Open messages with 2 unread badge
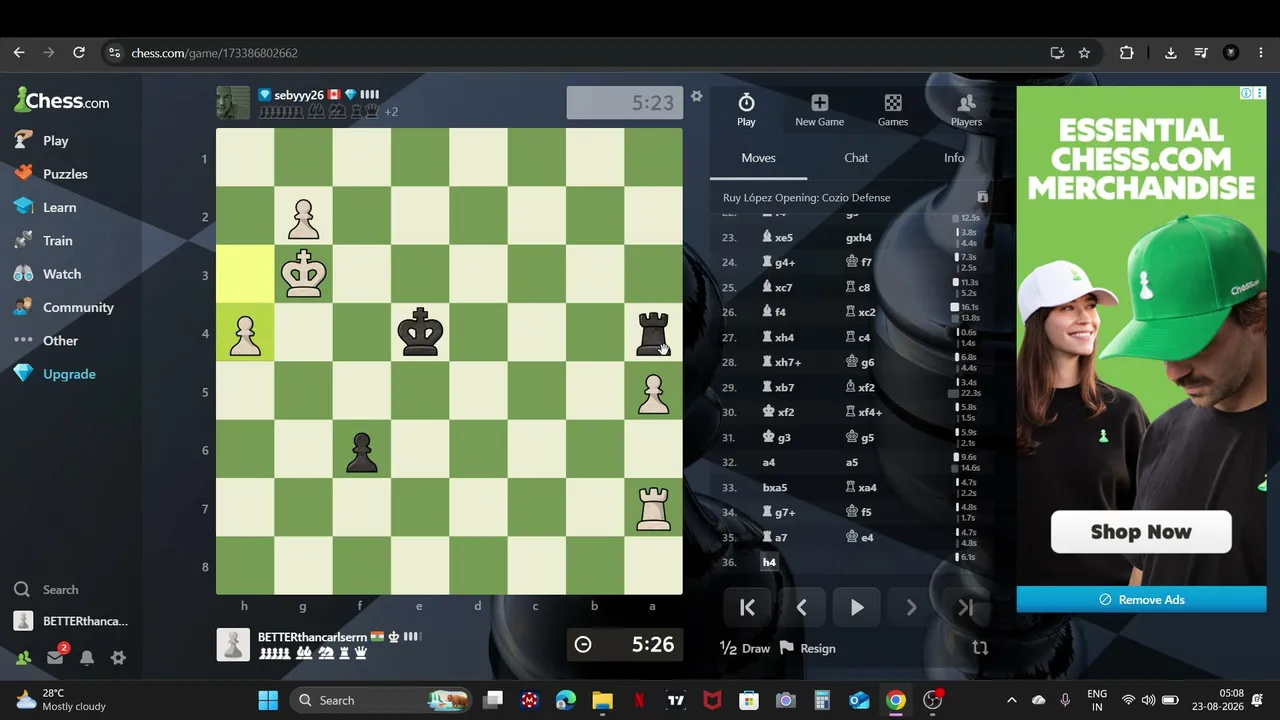Image resolution: width=1280 pixels, height=720 pixels. [x=56, y=657]
